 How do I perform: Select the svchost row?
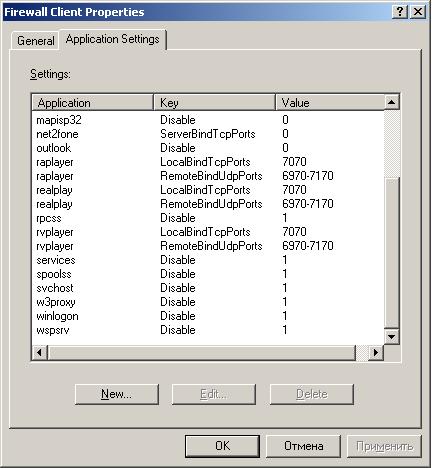click(208, 288)
